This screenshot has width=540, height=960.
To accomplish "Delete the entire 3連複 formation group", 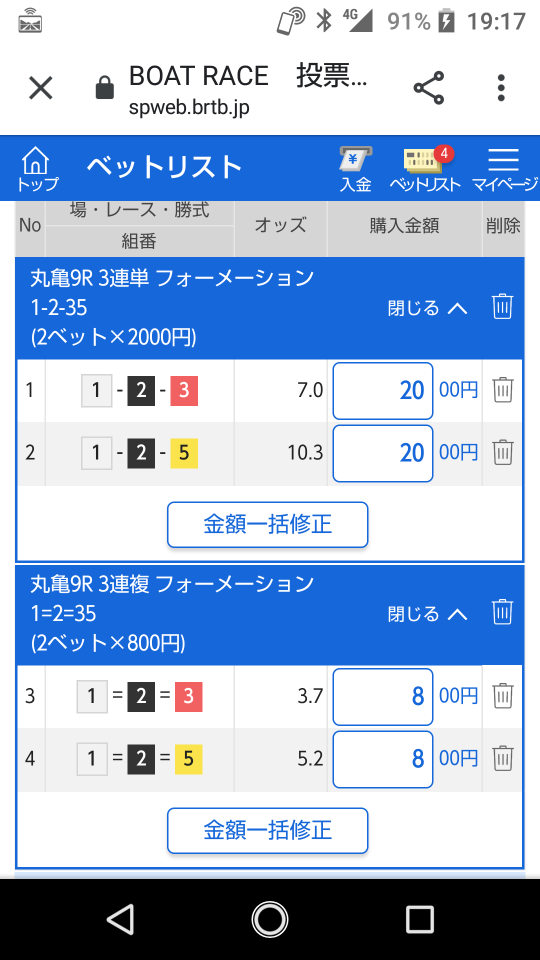I will click(502, 612).
